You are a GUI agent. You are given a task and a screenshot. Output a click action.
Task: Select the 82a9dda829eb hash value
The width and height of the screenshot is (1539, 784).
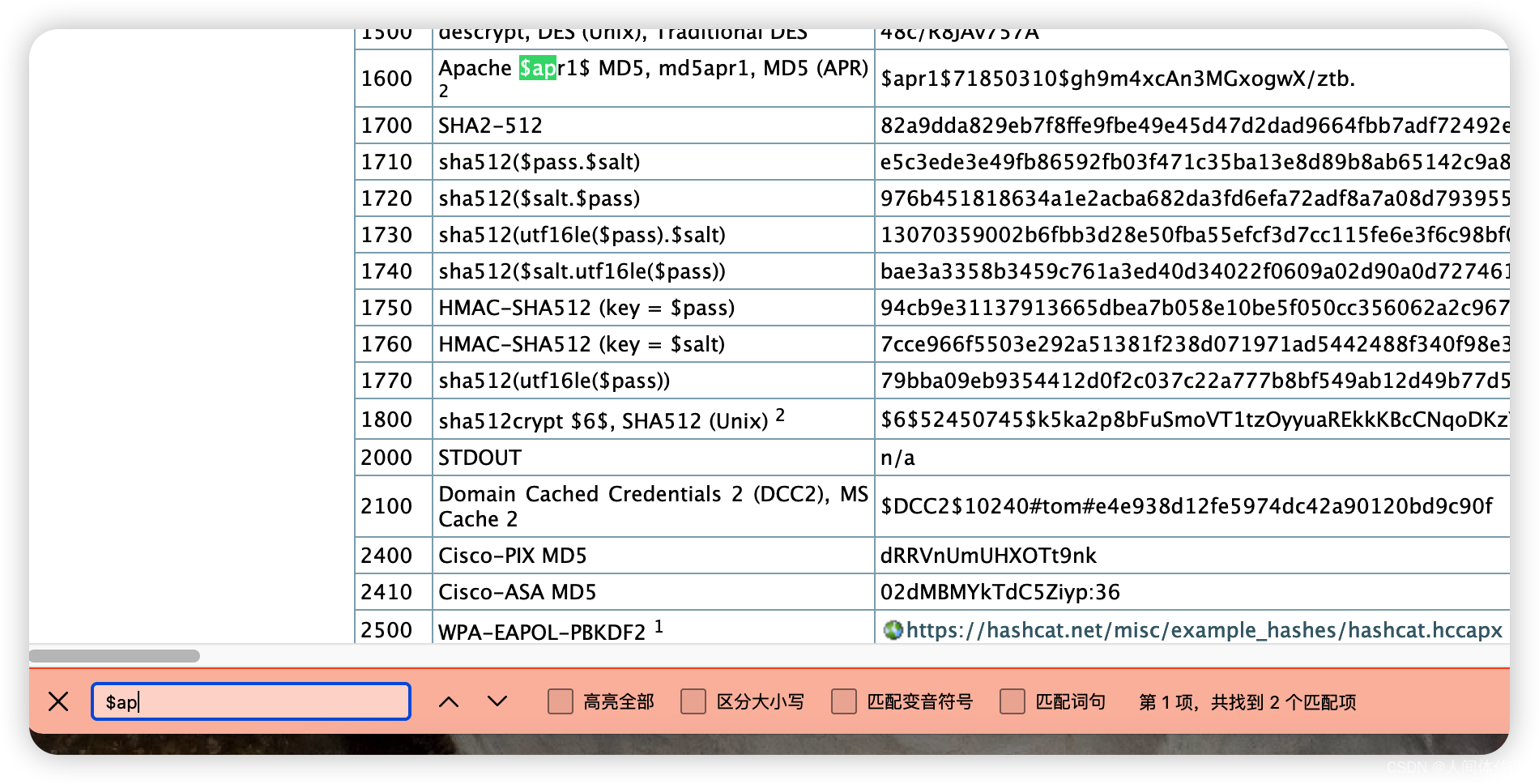click(x=1195, y=126)
